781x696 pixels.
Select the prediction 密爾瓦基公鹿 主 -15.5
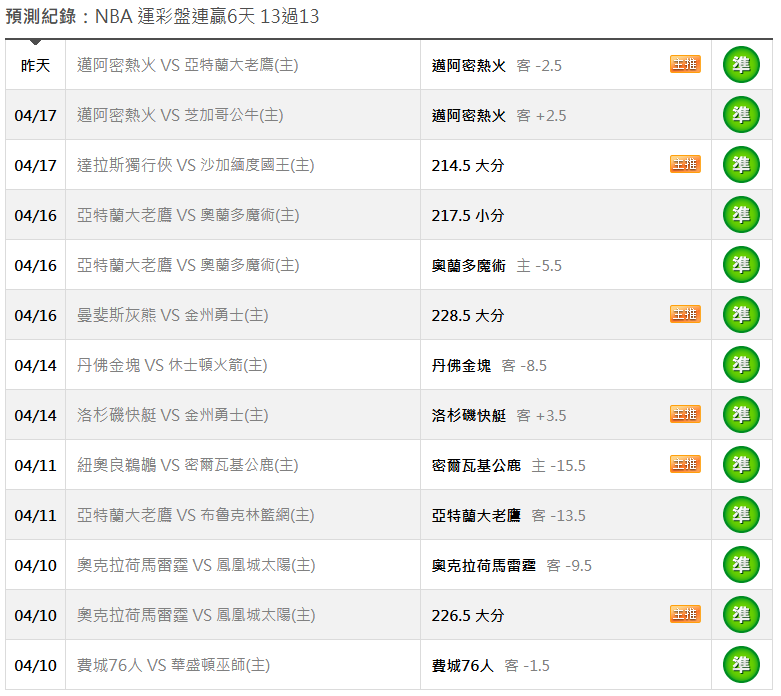tap(509, 466)
